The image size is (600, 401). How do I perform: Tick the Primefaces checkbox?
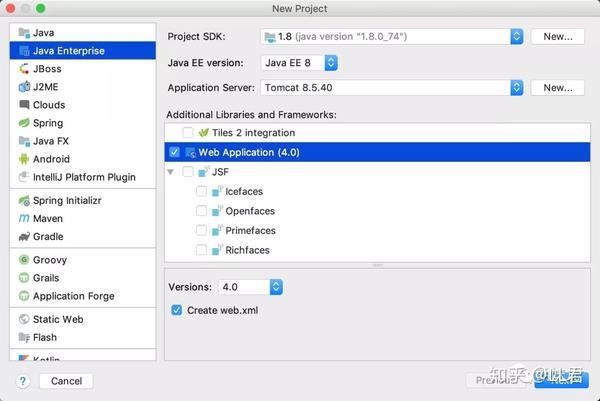click(201, 230)
